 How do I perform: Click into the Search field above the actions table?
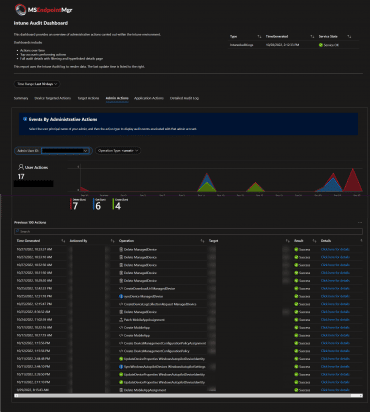pos(188,231)
